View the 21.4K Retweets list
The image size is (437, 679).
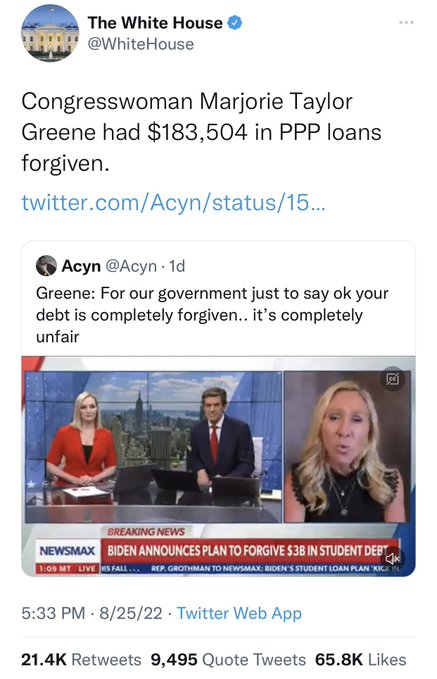(x=81, y=660)
